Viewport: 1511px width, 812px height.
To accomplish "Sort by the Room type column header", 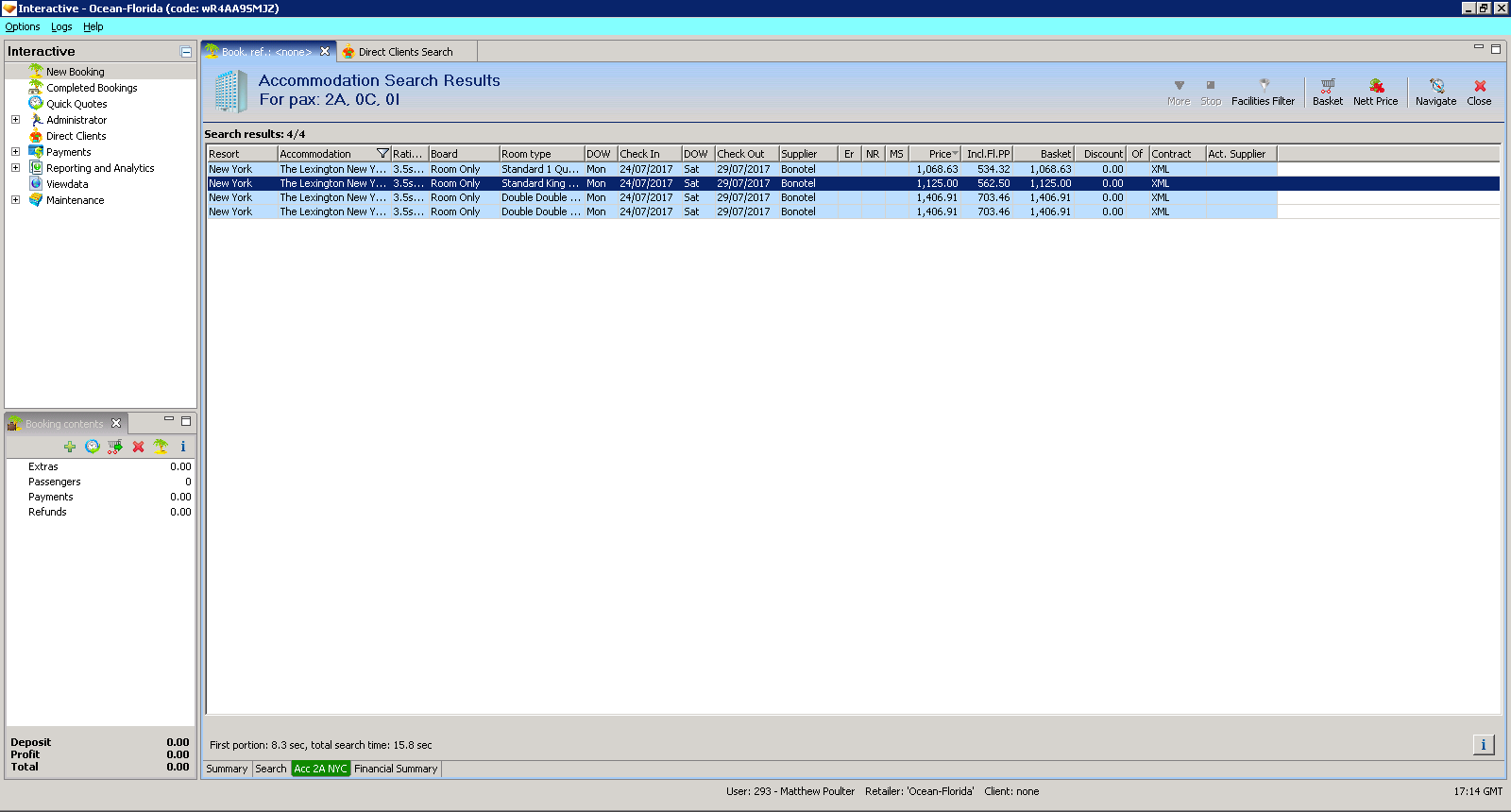I will [x=541, y=154].
